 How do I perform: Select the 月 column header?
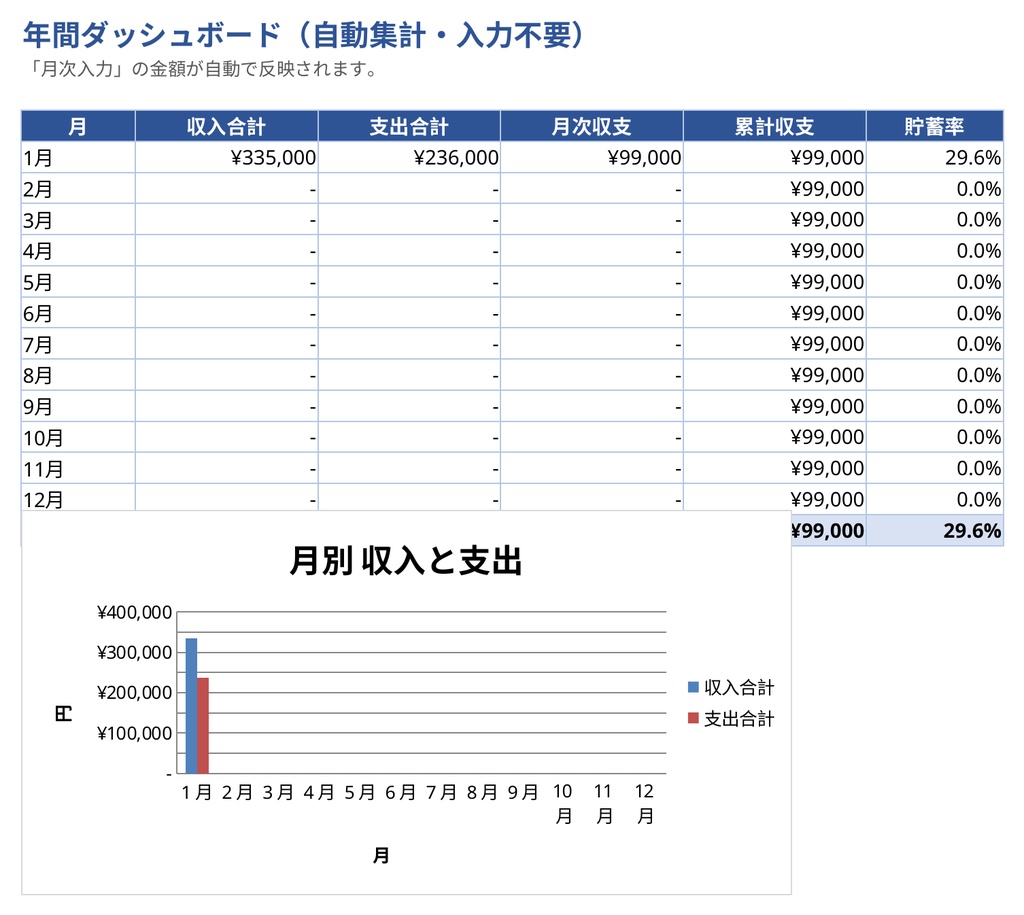(x=78, y=126)
